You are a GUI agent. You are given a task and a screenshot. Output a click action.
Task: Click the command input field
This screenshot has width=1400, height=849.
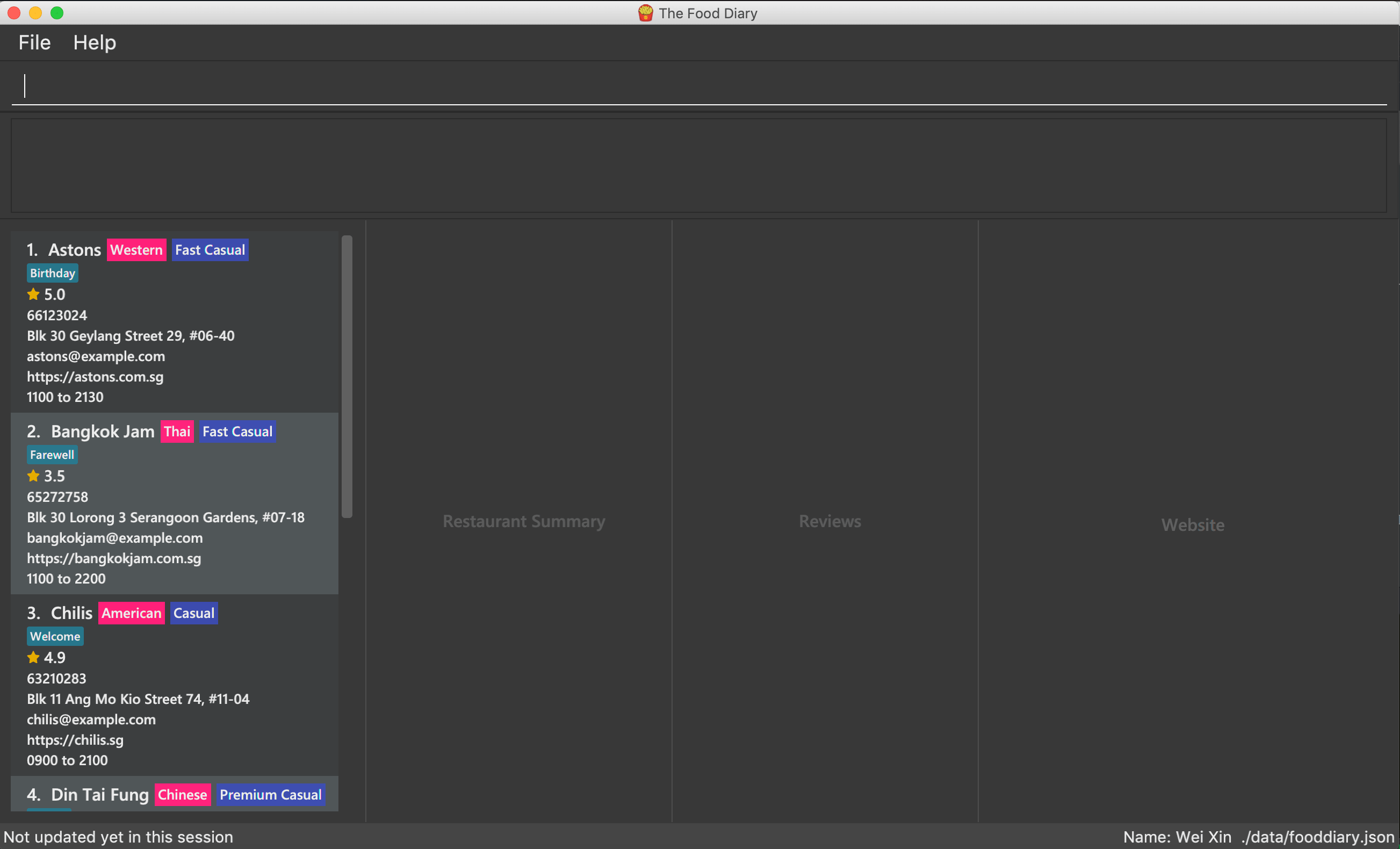(699, 86)
